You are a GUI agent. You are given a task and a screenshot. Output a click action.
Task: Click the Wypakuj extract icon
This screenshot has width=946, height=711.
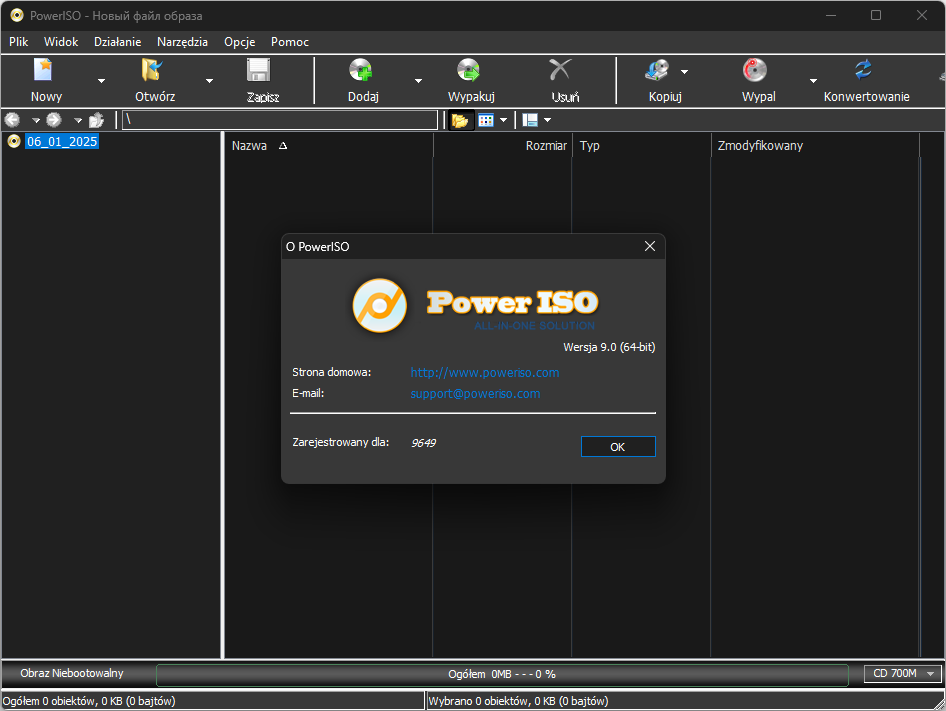(x=469, y=70)
